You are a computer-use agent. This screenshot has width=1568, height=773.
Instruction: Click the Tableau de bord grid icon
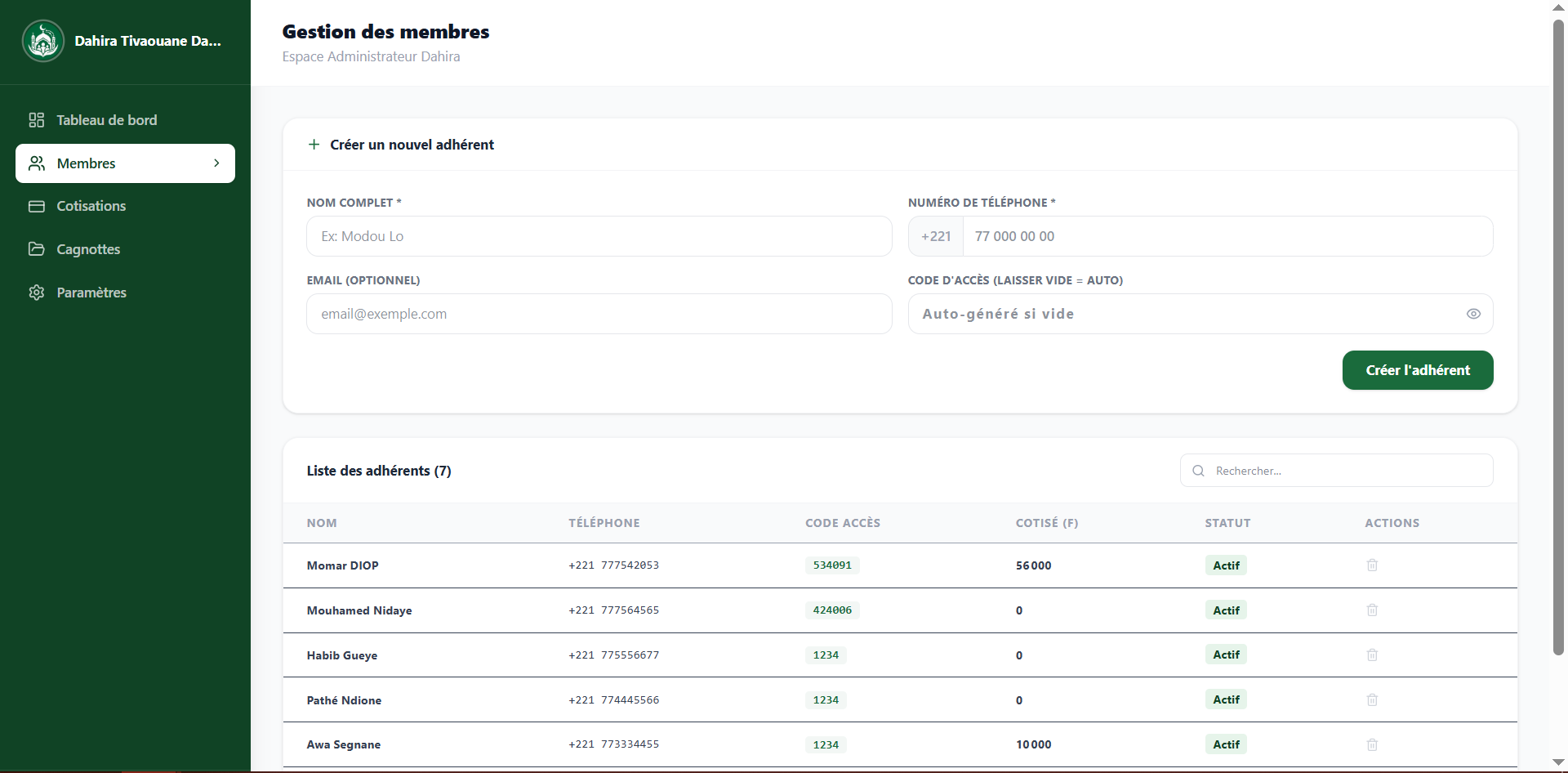click(37, 120)
